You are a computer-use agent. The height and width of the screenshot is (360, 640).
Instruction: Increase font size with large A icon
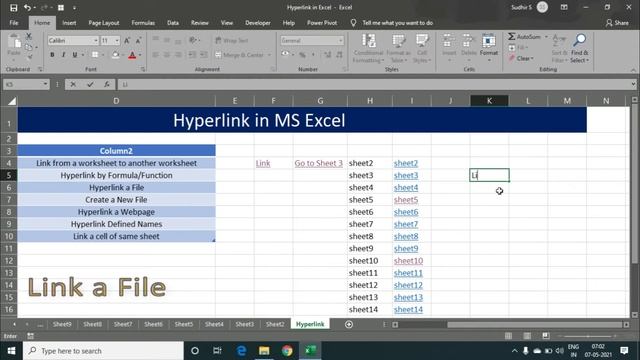click(127, 40)
